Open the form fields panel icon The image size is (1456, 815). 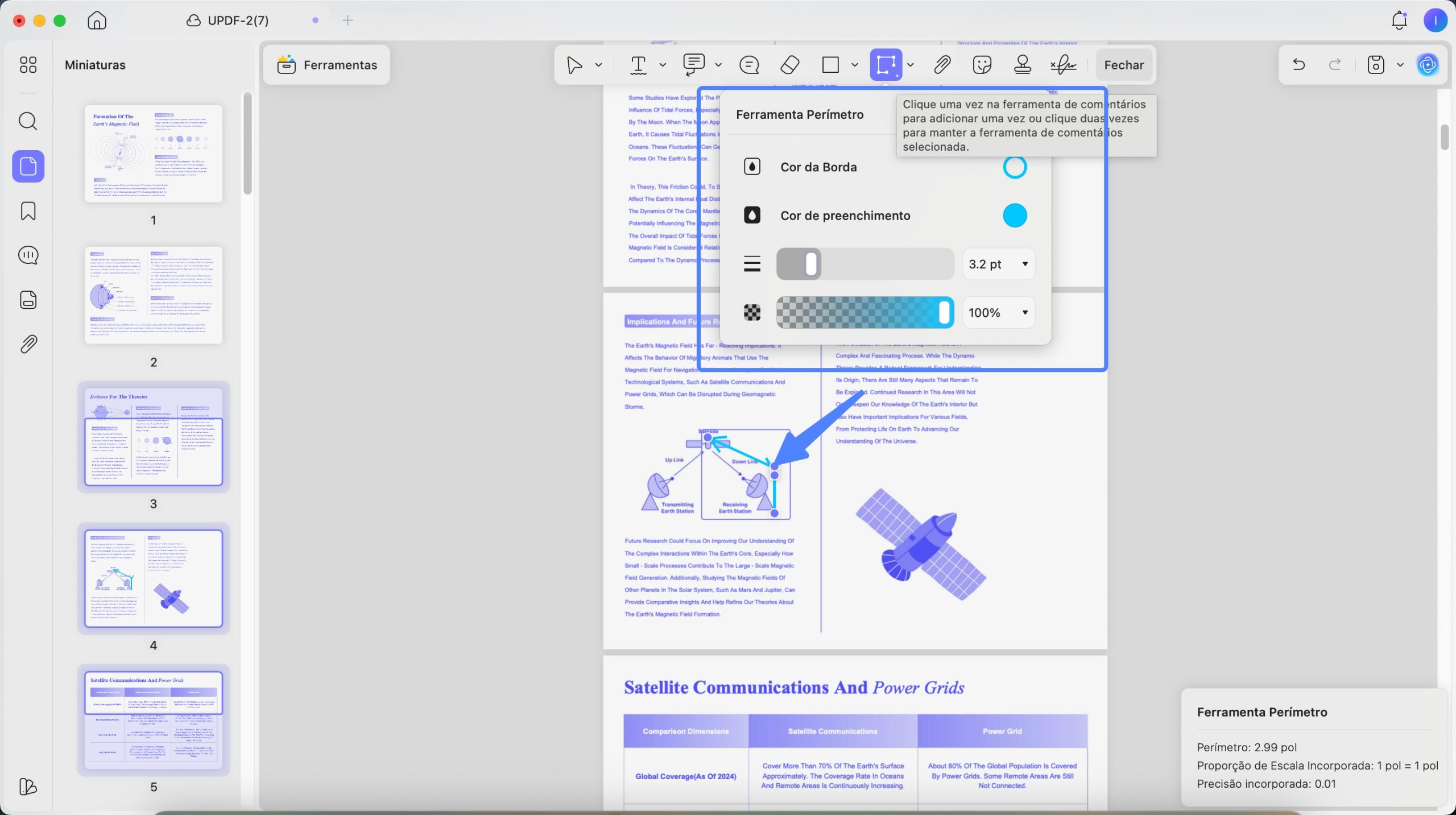28,300
